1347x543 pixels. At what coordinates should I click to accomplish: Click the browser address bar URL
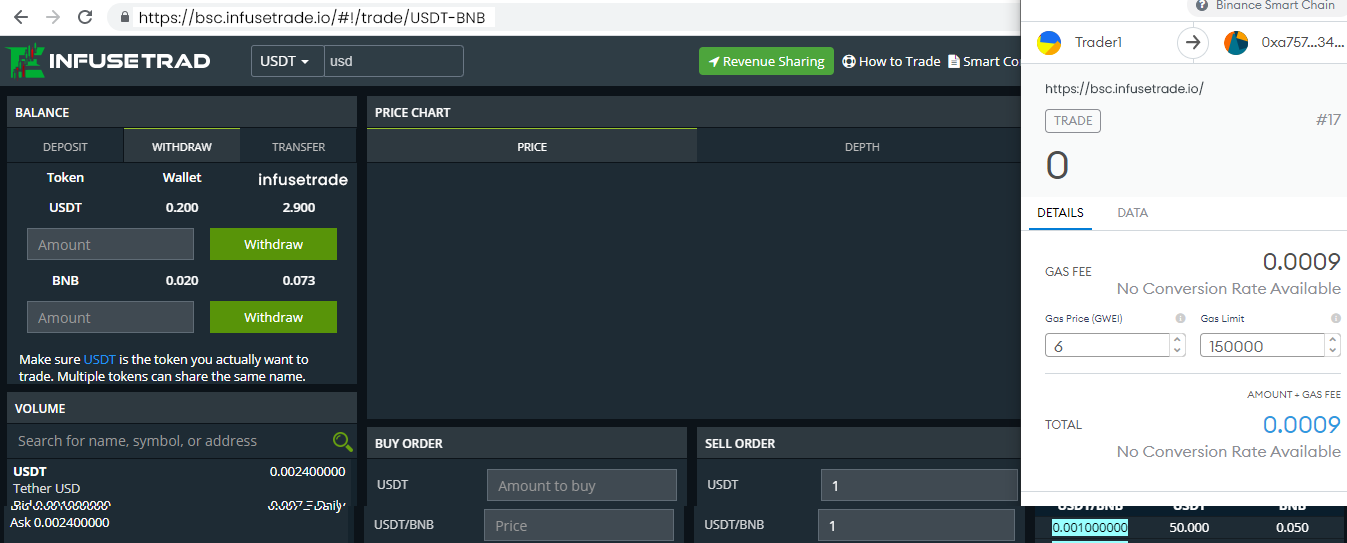coord(312,17)
